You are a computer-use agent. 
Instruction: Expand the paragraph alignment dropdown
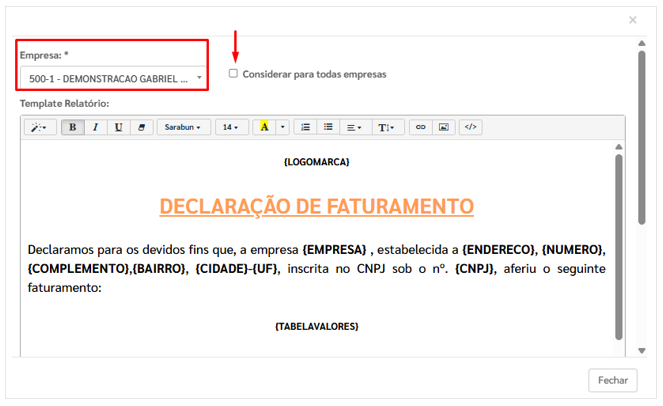pos(353,128)
